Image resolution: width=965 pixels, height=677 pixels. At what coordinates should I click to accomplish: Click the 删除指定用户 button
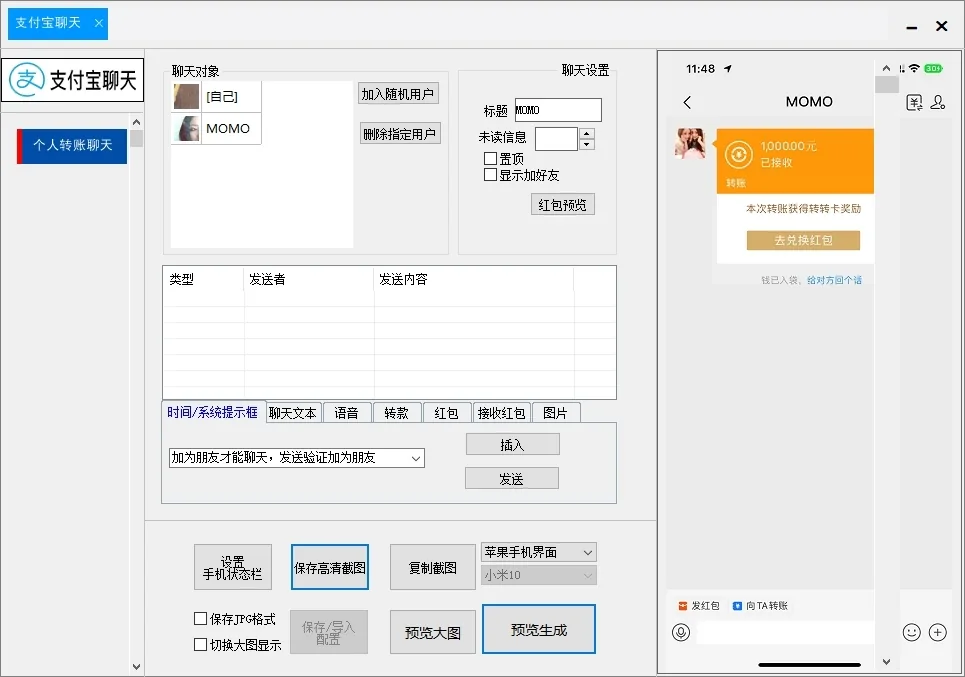(x=400, y=134)
